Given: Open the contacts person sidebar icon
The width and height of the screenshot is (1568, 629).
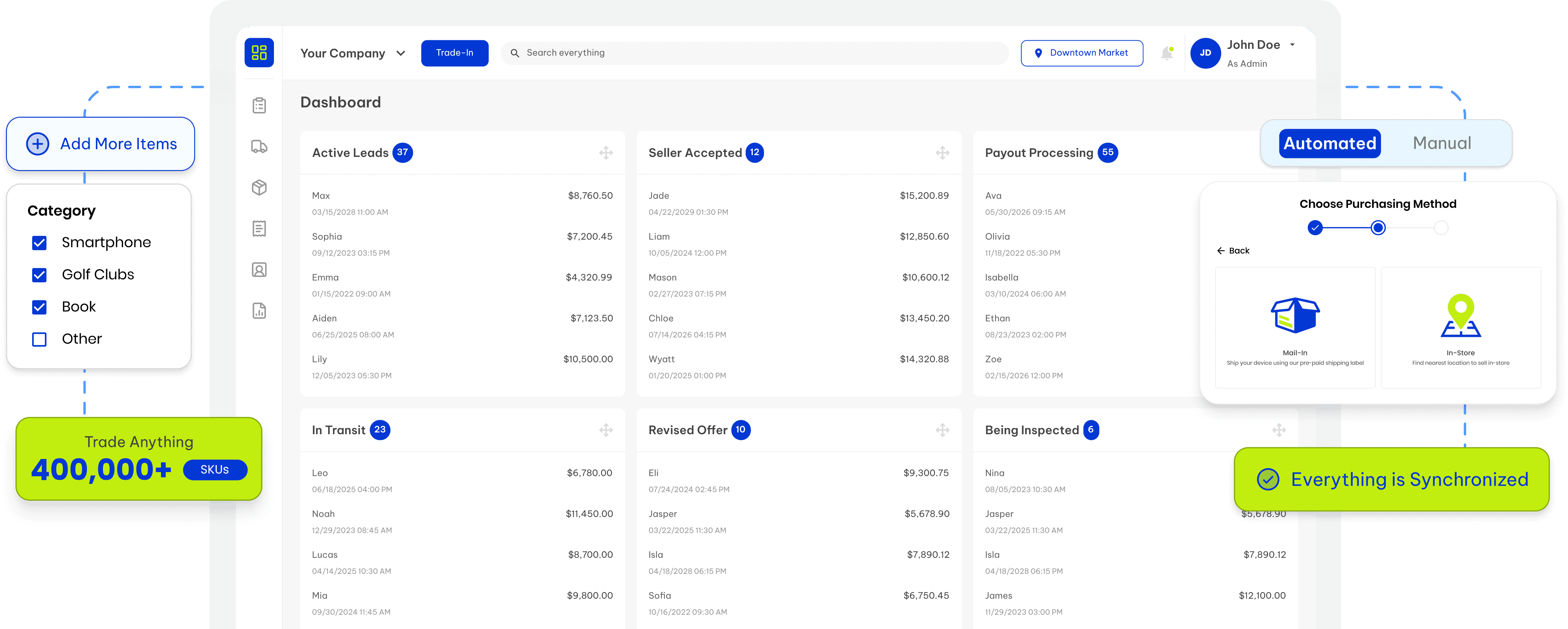Looking at the screenshot, I should (x=259, y=270).
